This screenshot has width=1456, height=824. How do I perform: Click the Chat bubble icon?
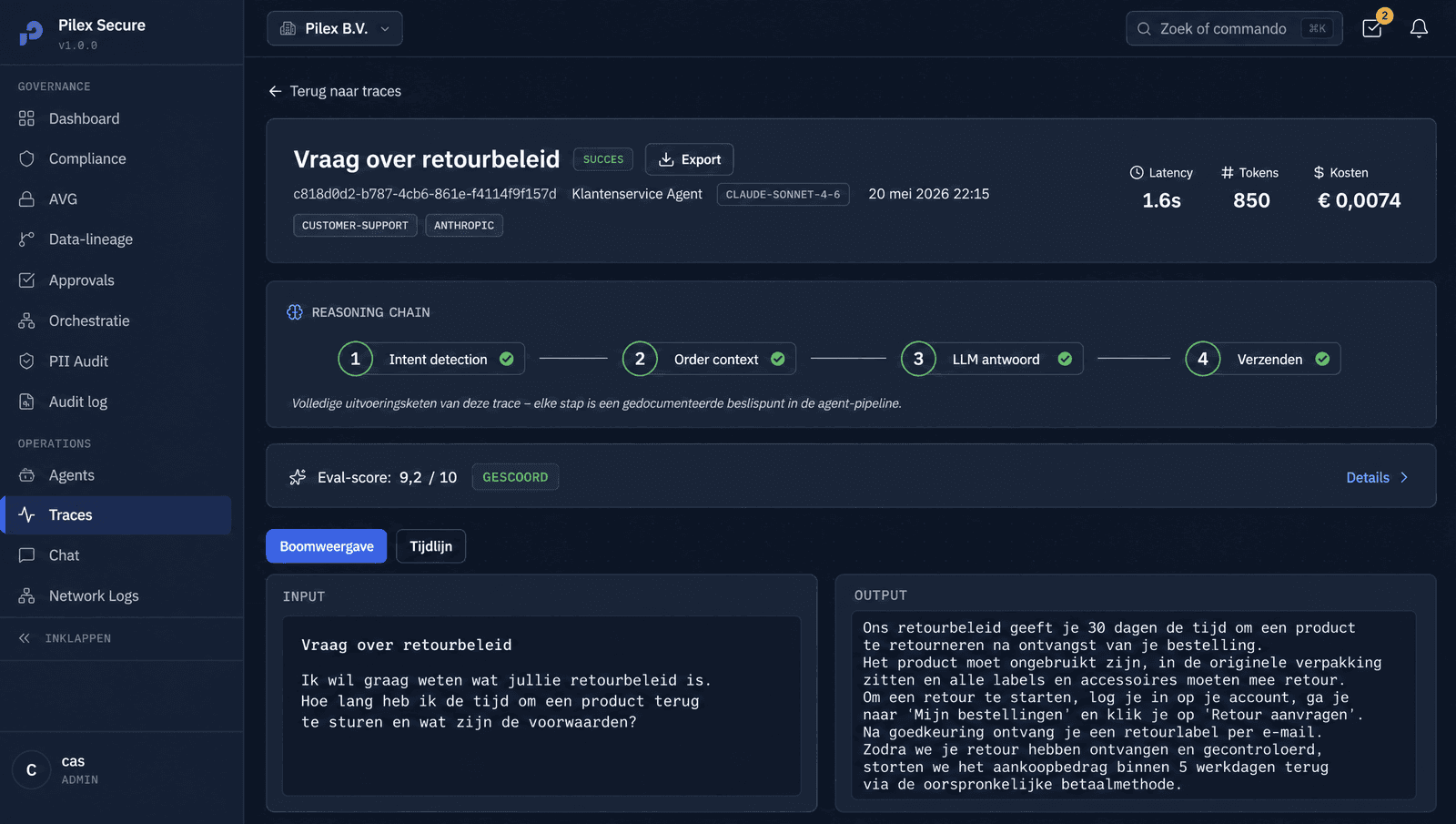click(26, 555)
